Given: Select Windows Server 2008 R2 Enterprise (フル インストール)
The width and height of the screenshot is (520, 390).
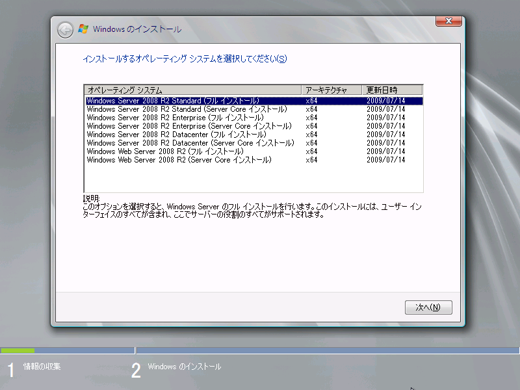Looking at the screenshot, I should 254,118.
